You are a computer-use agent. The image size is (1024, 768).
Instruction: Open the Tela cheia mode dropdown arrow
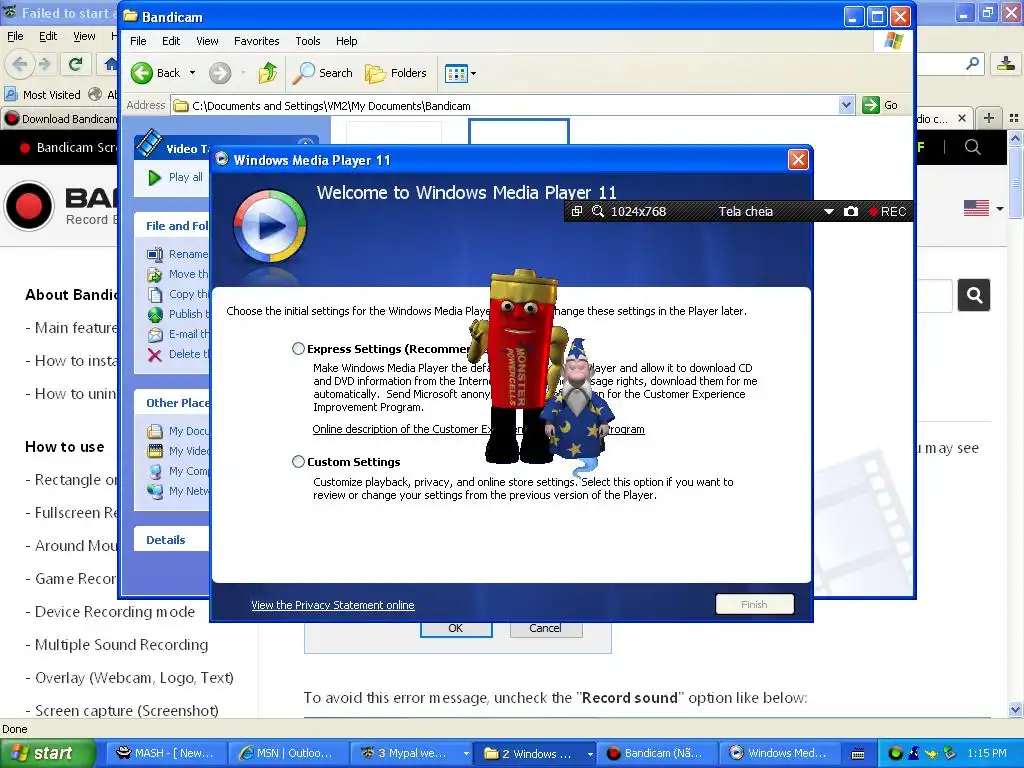(x=828, y=212)
